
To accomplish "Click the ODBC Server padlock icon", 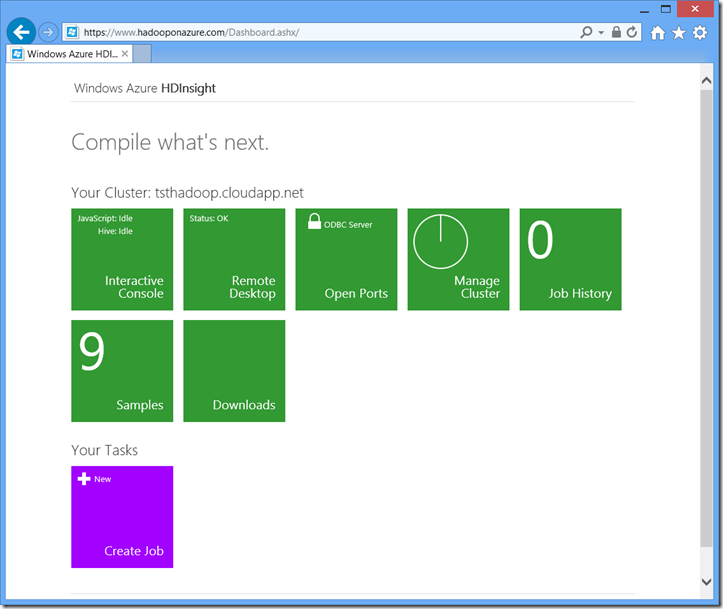I will [x=314, y=221].
